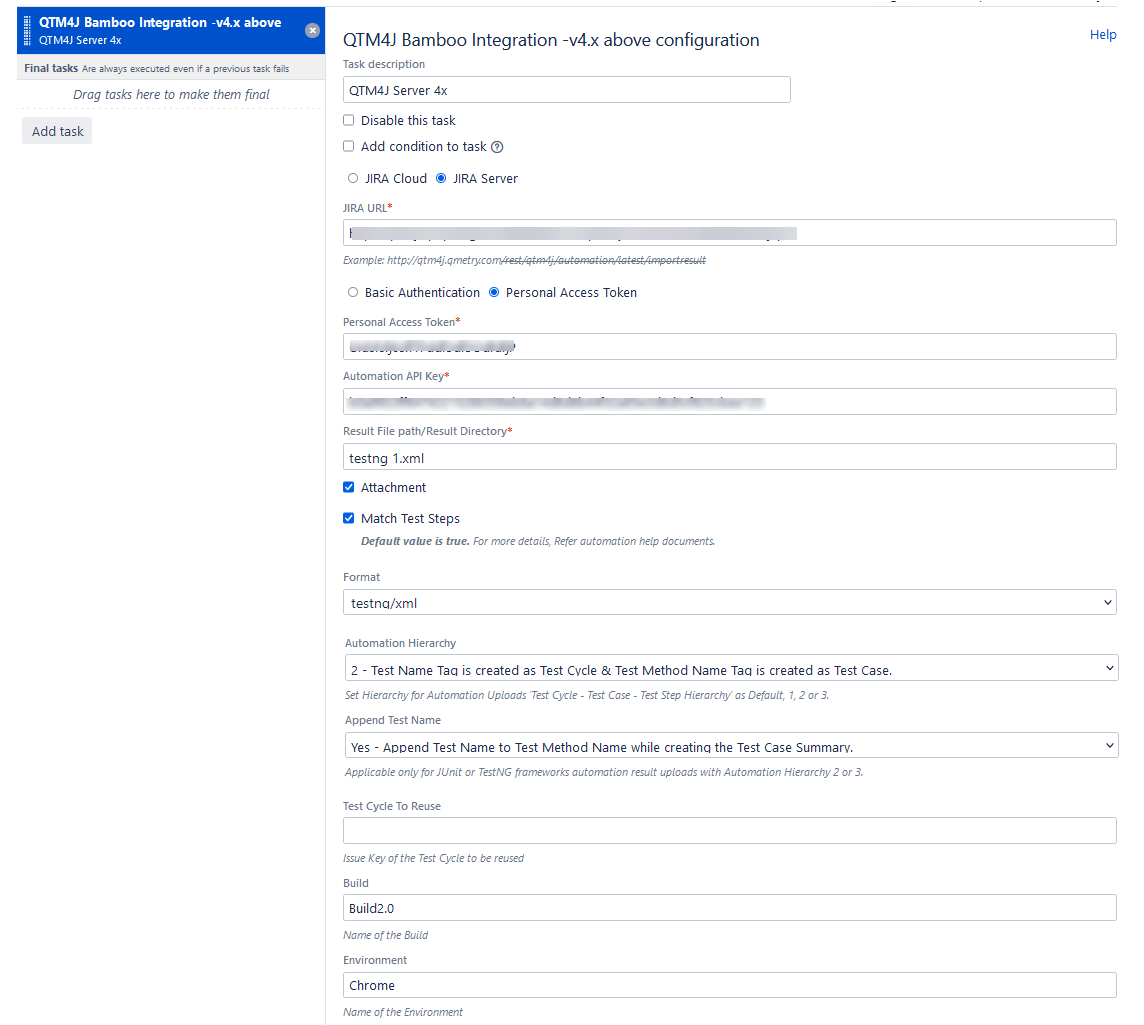Screen dimensions: 1144x1025
Task: Check the Disable this task checkbox
Action: pos(348,120)
